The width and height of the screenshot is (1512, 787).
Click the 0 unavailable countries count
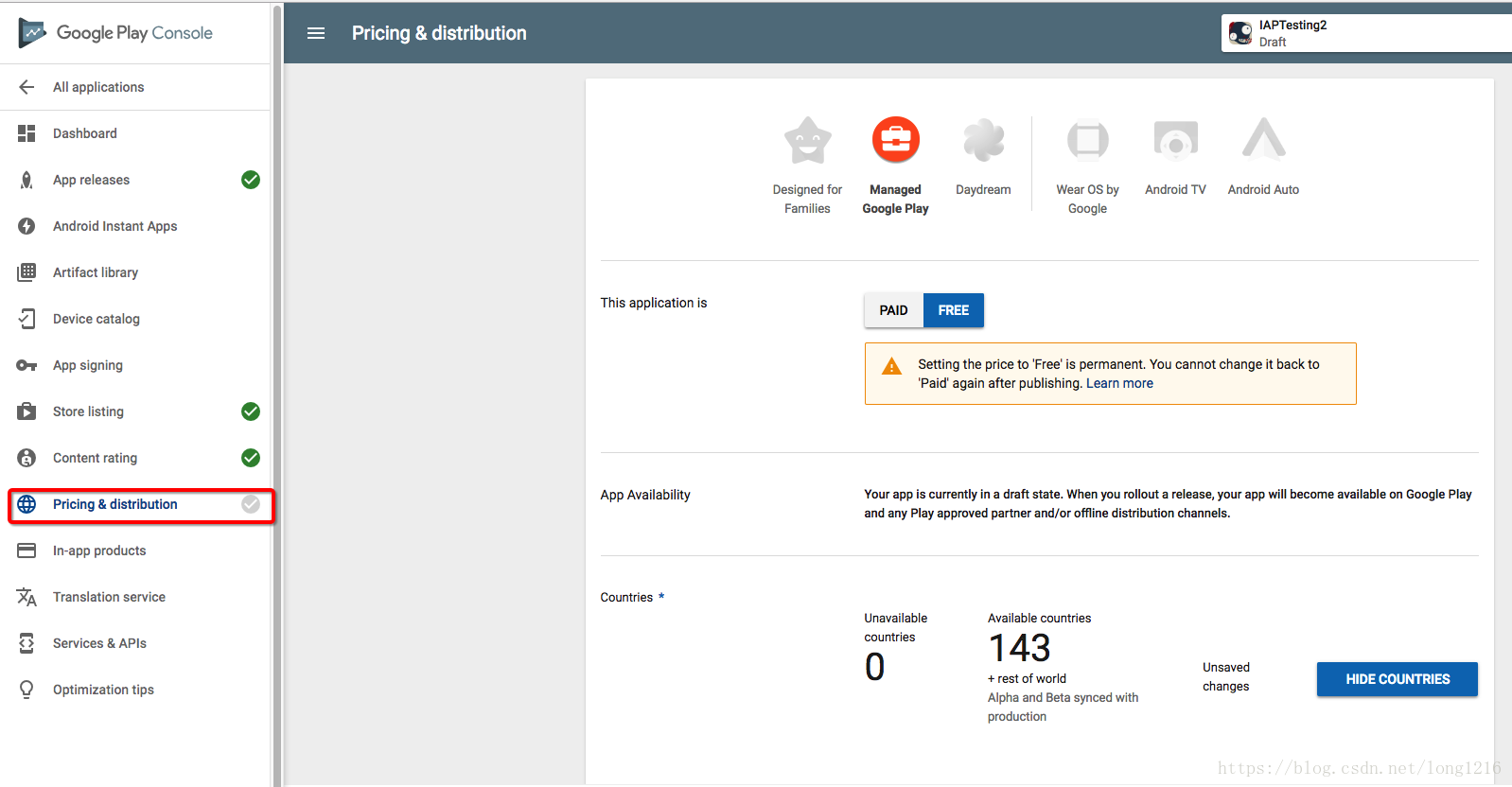(x=874, y=667)
